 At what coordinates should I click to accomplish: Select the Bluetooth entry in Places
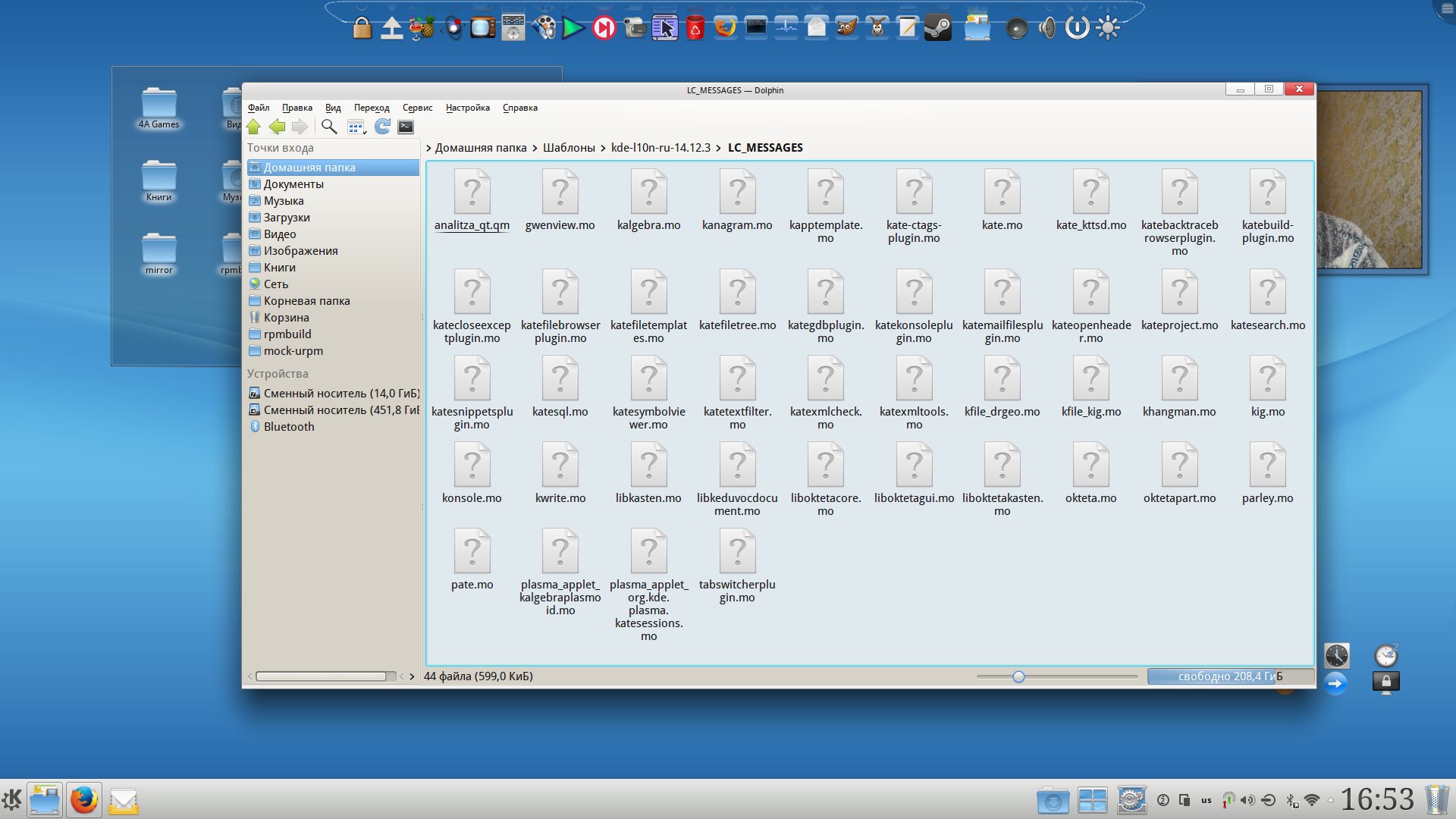[288, 426]
